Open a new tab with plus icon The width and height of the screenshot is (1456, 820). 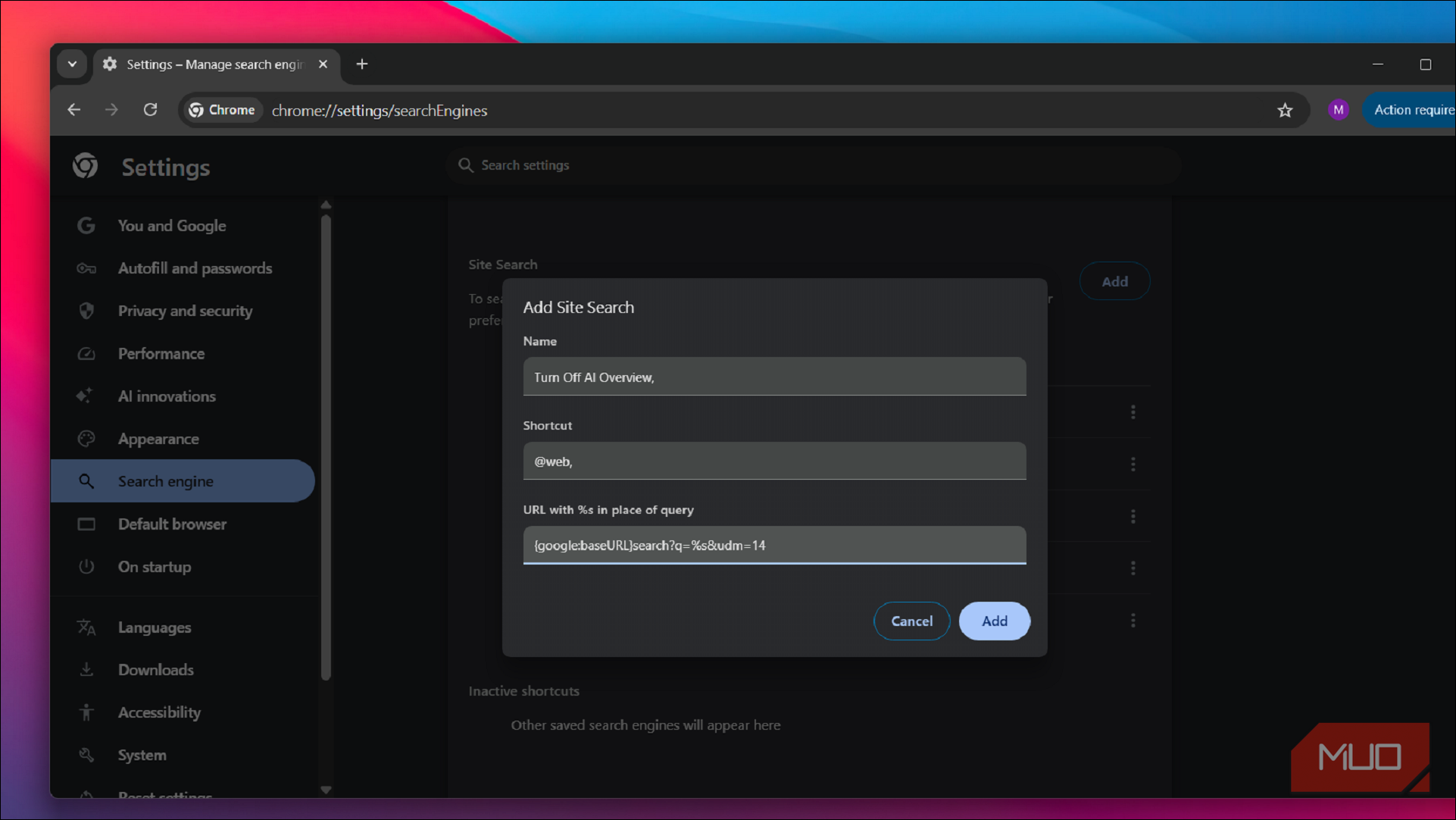362,64
